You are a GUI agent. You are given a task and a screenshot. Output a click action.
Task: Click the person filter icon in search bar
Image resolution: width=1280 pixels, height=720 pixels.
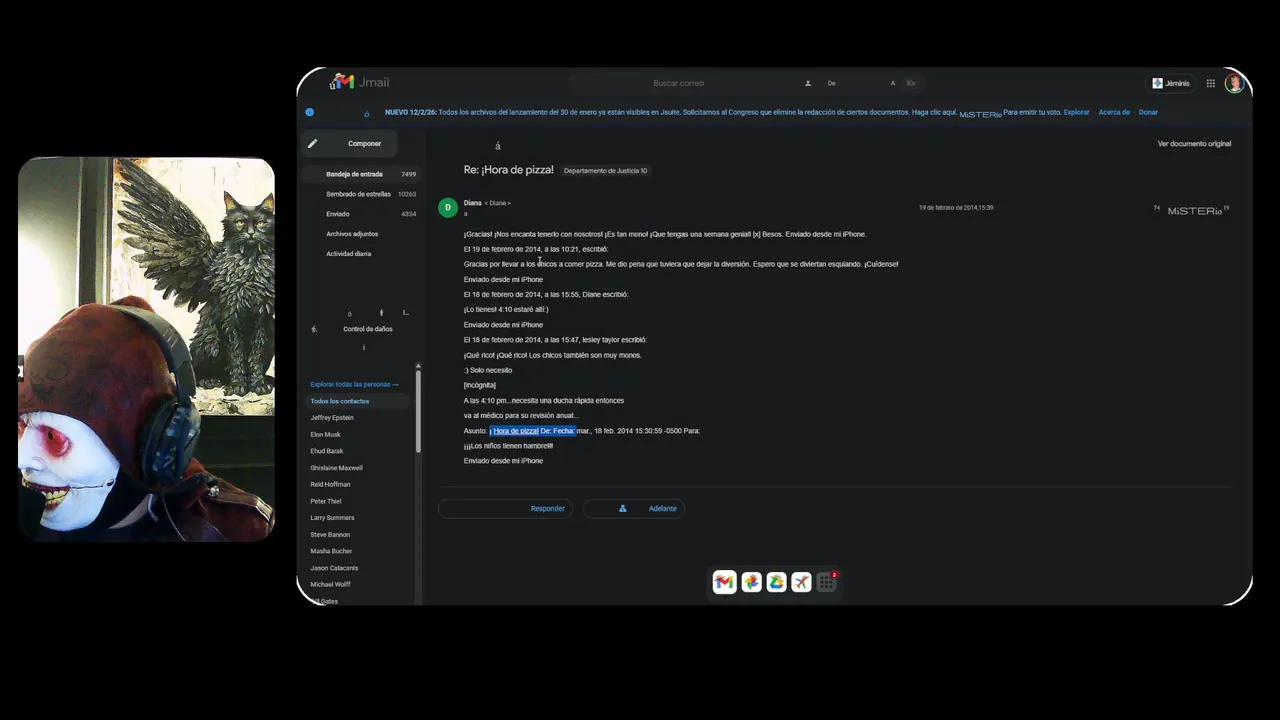[808, 83]
